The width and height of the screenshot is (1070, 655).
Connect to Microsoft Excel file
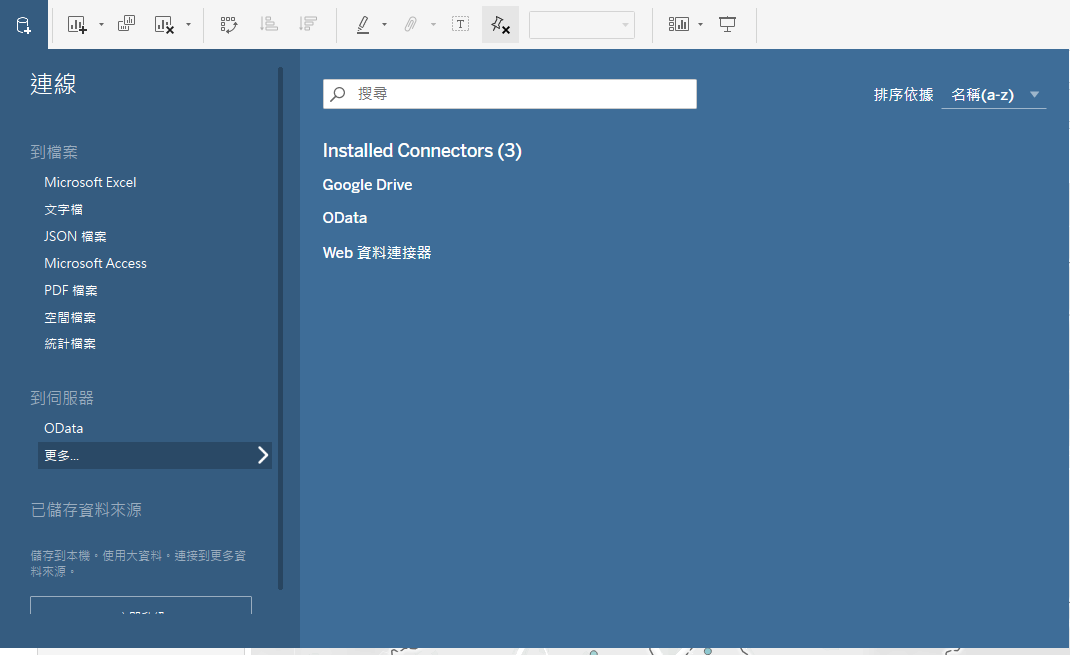90,182
